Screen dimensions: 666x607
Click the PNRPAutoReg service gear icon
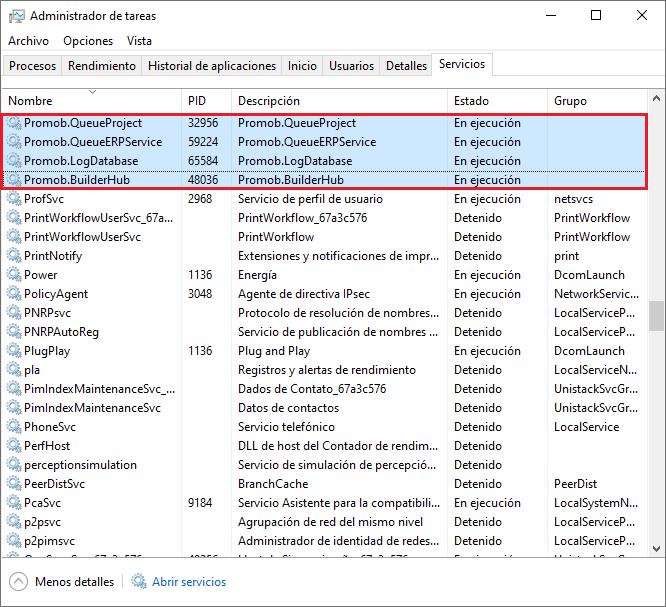[x=14, y=332]
